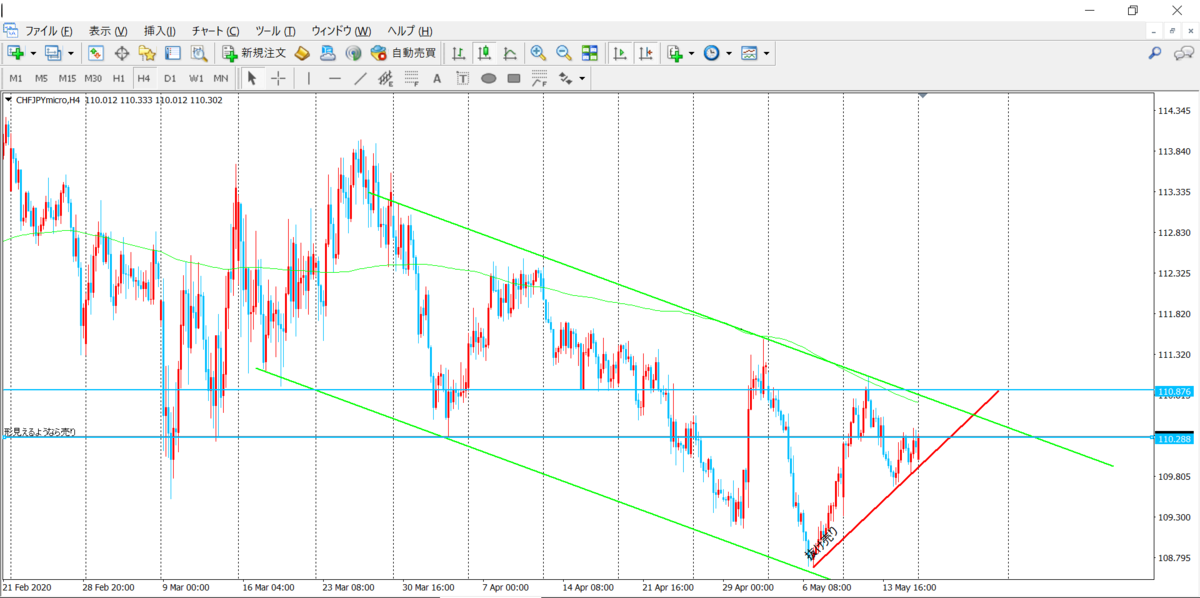This screenshot has width=1200, height=598.
Task: Expand the periodicity clock dropdown
Action: (x=728, y=53)
